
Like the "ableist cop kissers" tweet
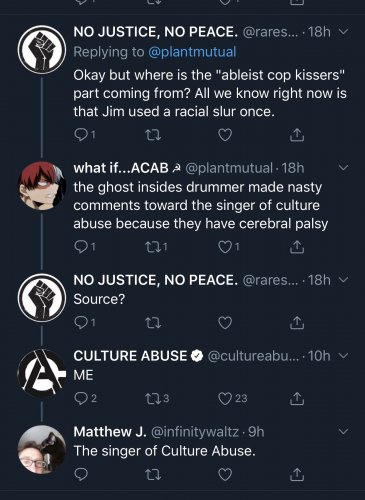225,135
